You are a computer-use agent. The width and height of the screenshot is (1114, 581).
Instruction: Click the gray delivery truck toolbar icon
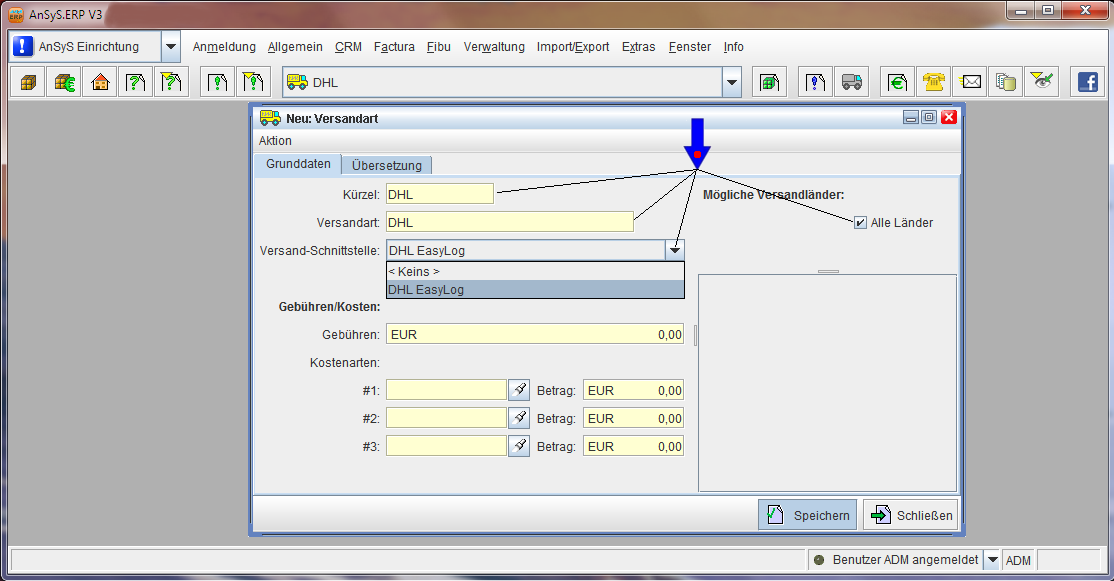tap(851, 82)
